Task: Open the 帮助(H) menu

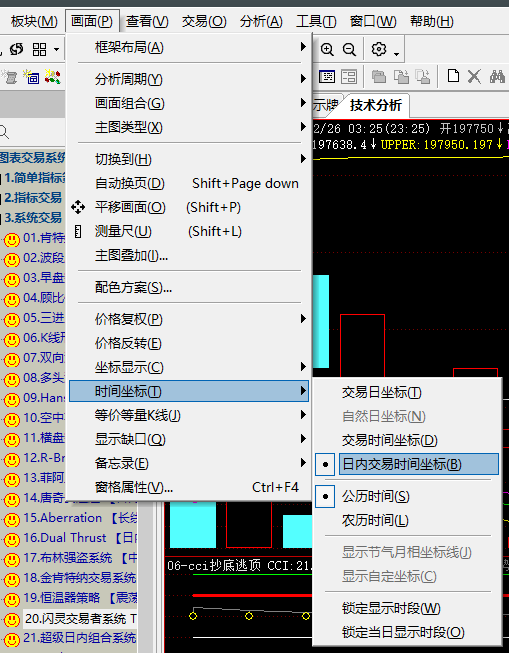Action: (432, 21)
